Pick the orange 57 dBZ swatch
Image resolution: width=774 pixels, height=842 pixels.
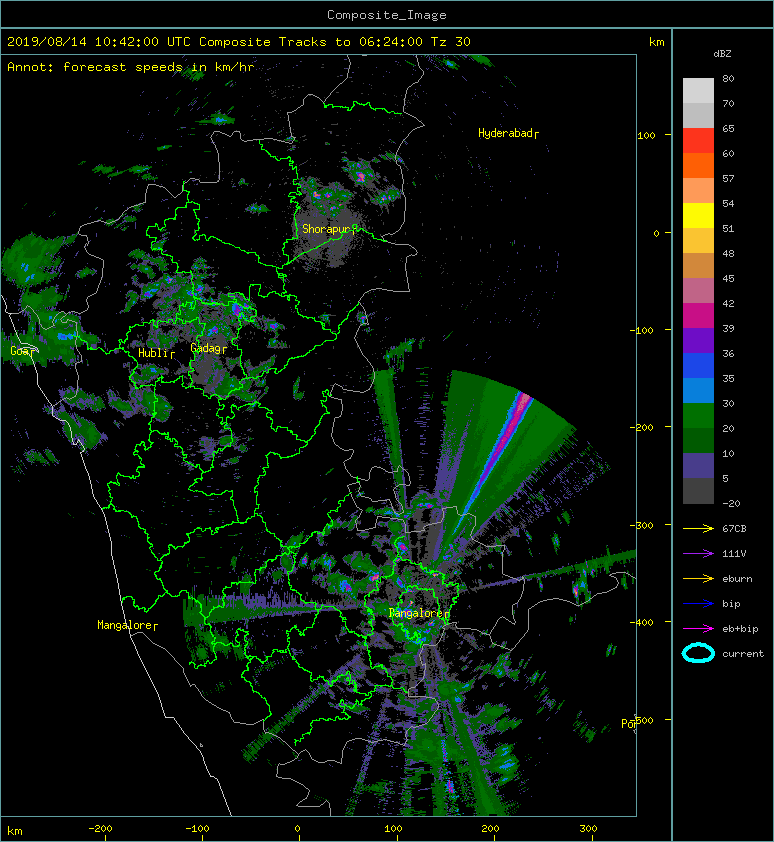pos(698,165)
